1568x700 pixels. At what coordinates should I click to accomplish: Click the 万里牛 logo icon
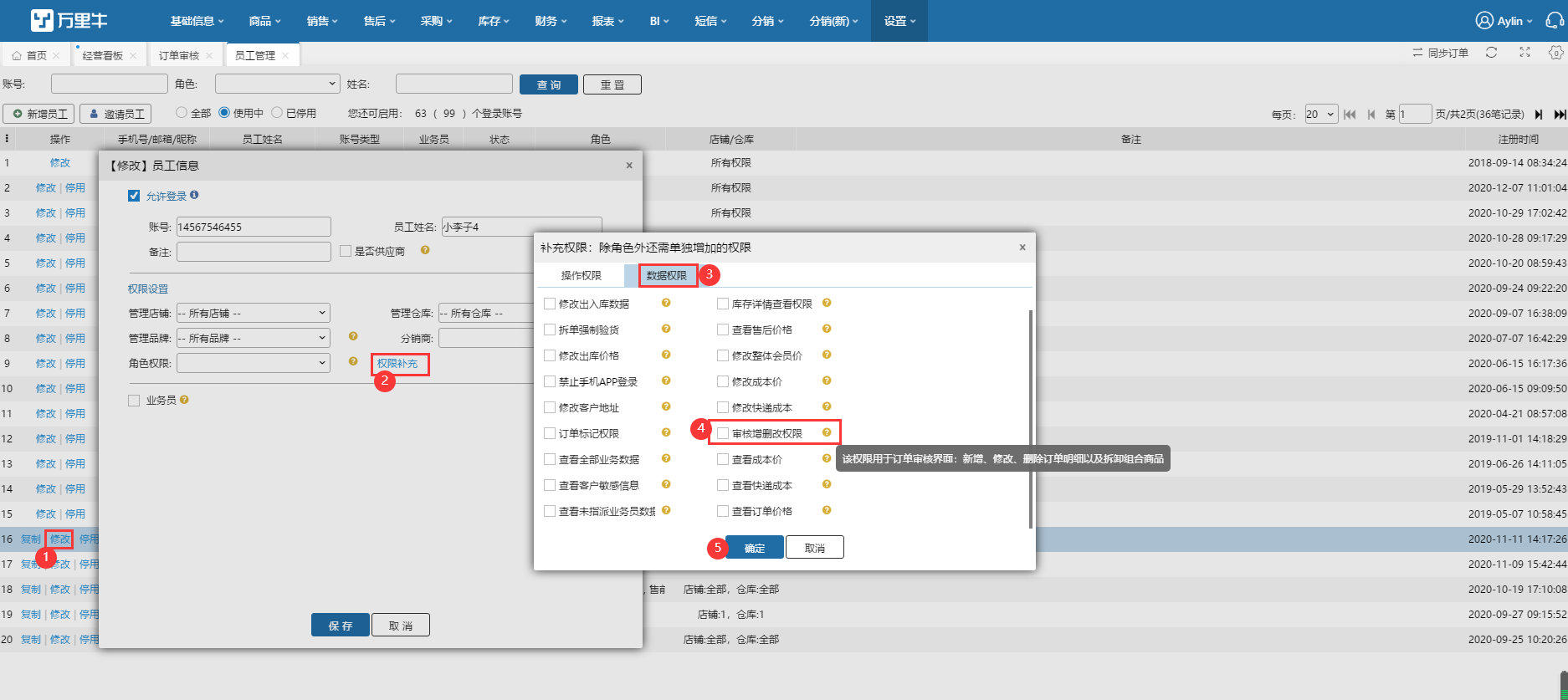tap(42, 20)
